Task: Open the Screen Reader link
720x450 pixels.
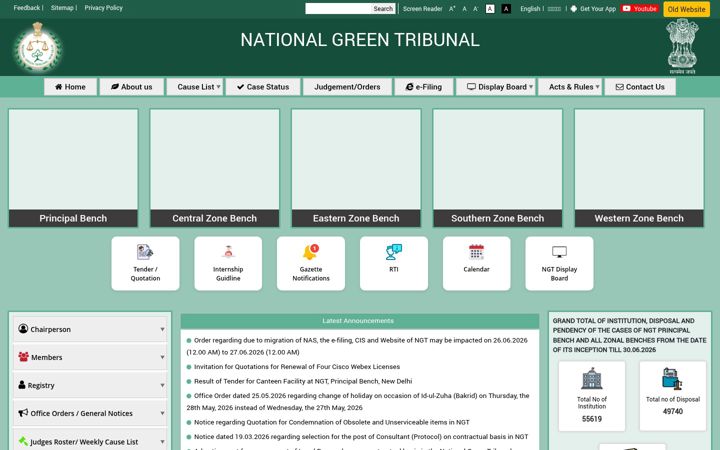Action: pyautogui.click(x=422, y=9)
